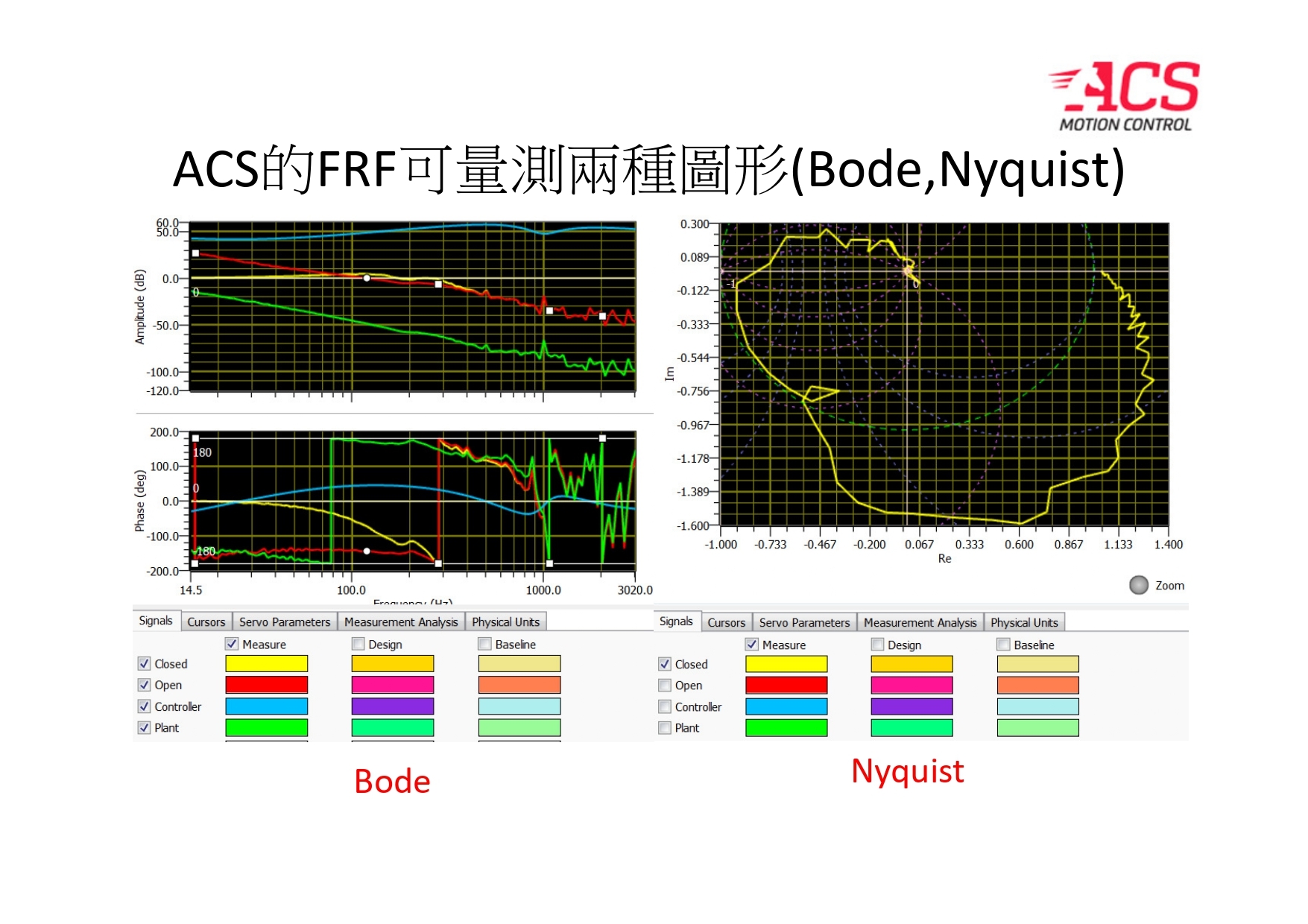1308x924 pixels.
Task: Open Physical Units tab in Bode panel
Action: tap(505, 621)
